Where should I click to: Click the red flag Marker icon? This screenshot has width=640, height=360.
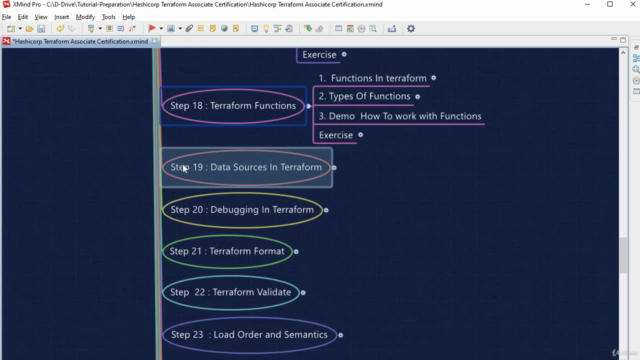tap(152, 29)
